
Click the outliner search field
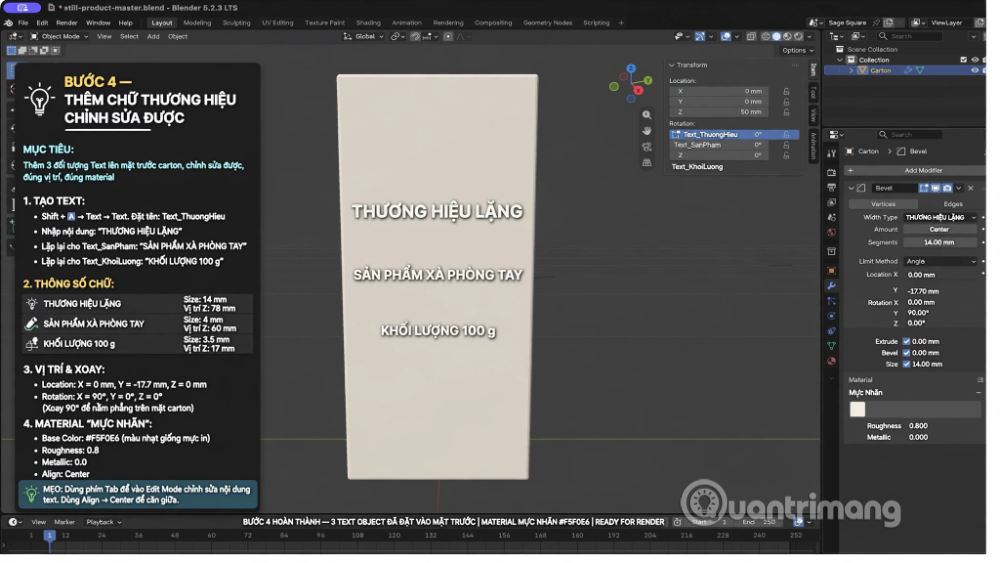(909, 36)
